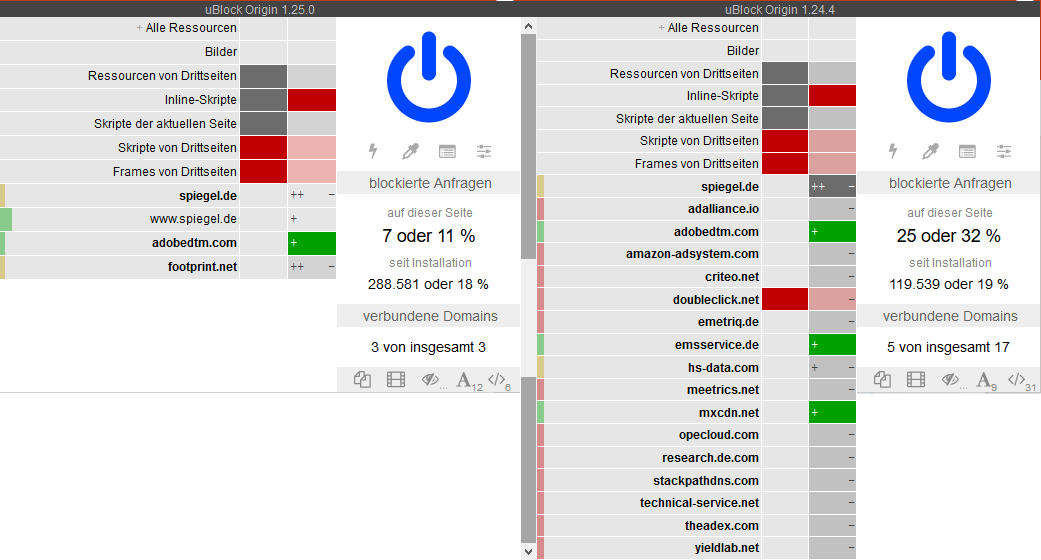Select amazon-adsystem.com domain row
Screen dimensions: 1041x560
coord(649,254)
